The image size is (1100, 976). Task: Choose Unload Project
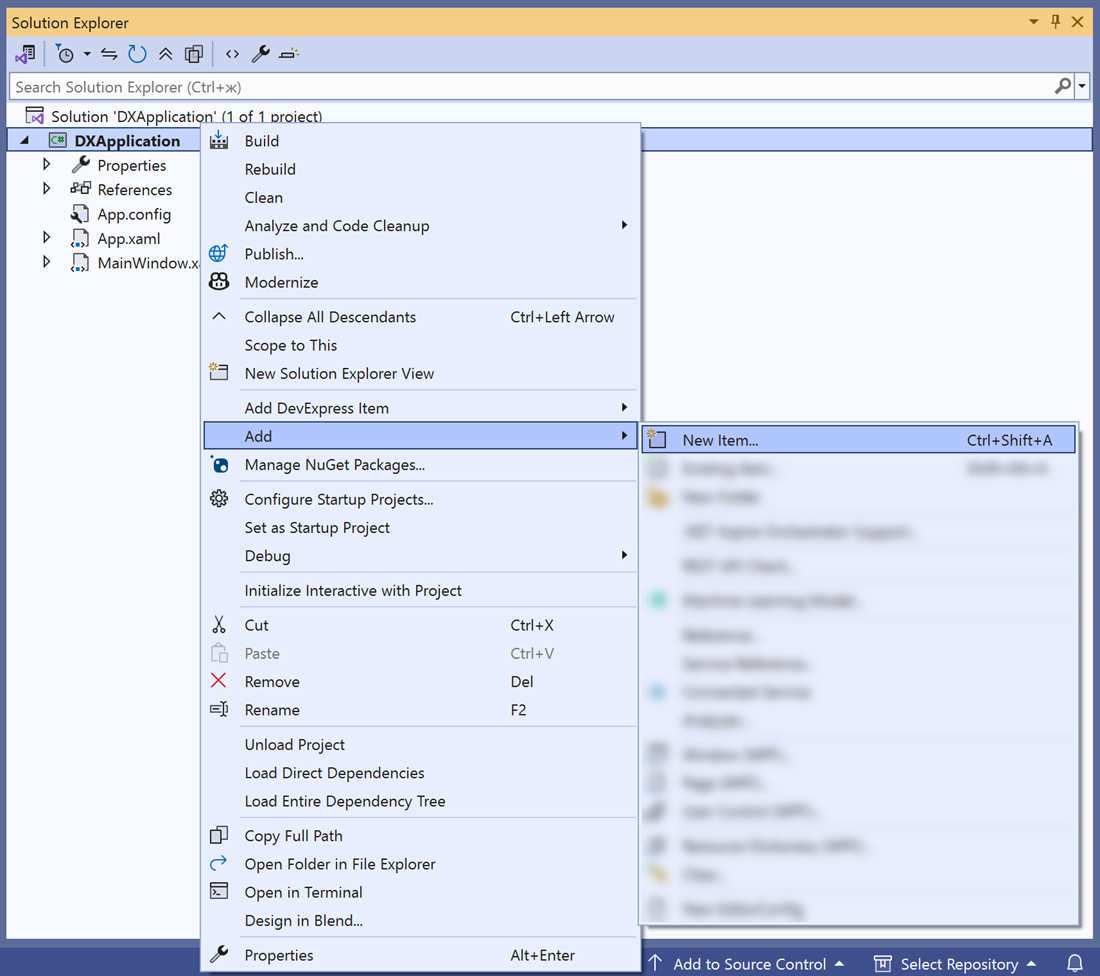click(x=421, y=744)
